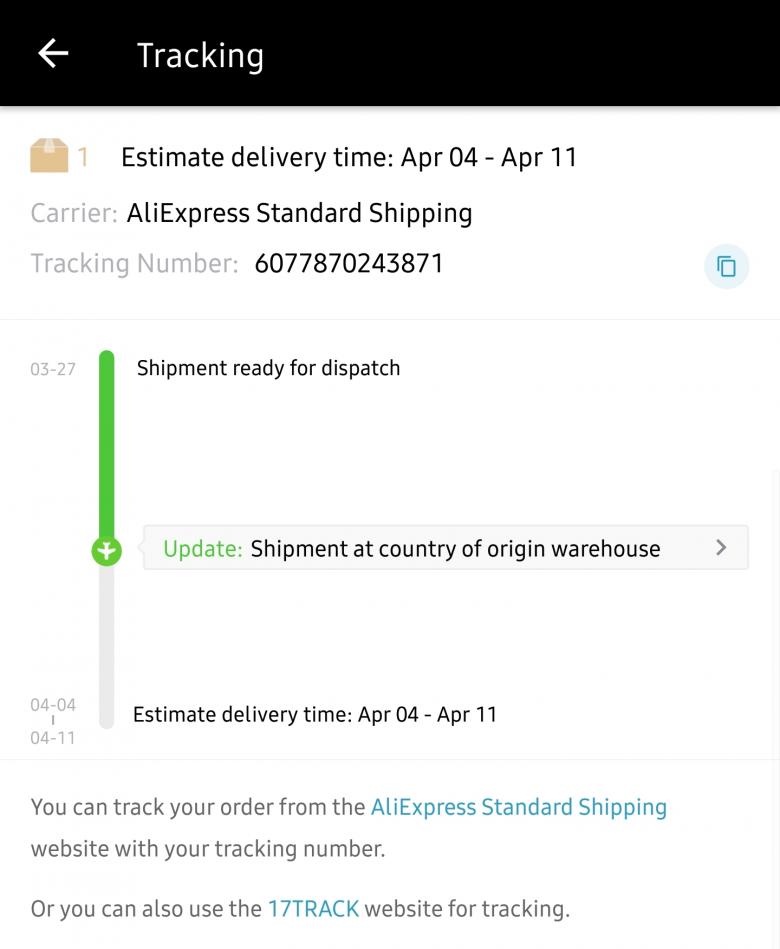Tap the 'Shipment ready for dispatch' status
This screenshot has height=949, width=780.
click(x=268, y=368)
